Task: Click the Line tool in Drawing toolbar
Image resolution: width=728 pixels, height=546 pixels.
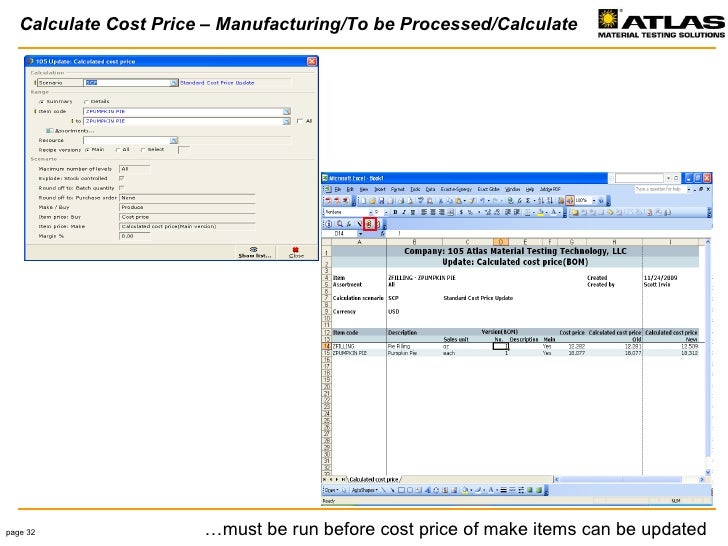Action: point(384,490)
